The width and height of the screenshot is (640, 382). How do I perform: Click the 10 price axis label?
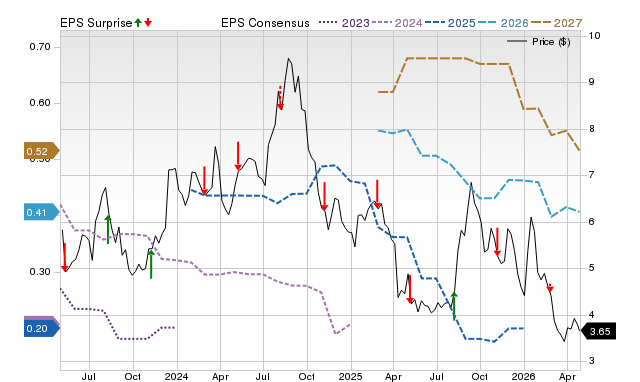coord(594,36)
